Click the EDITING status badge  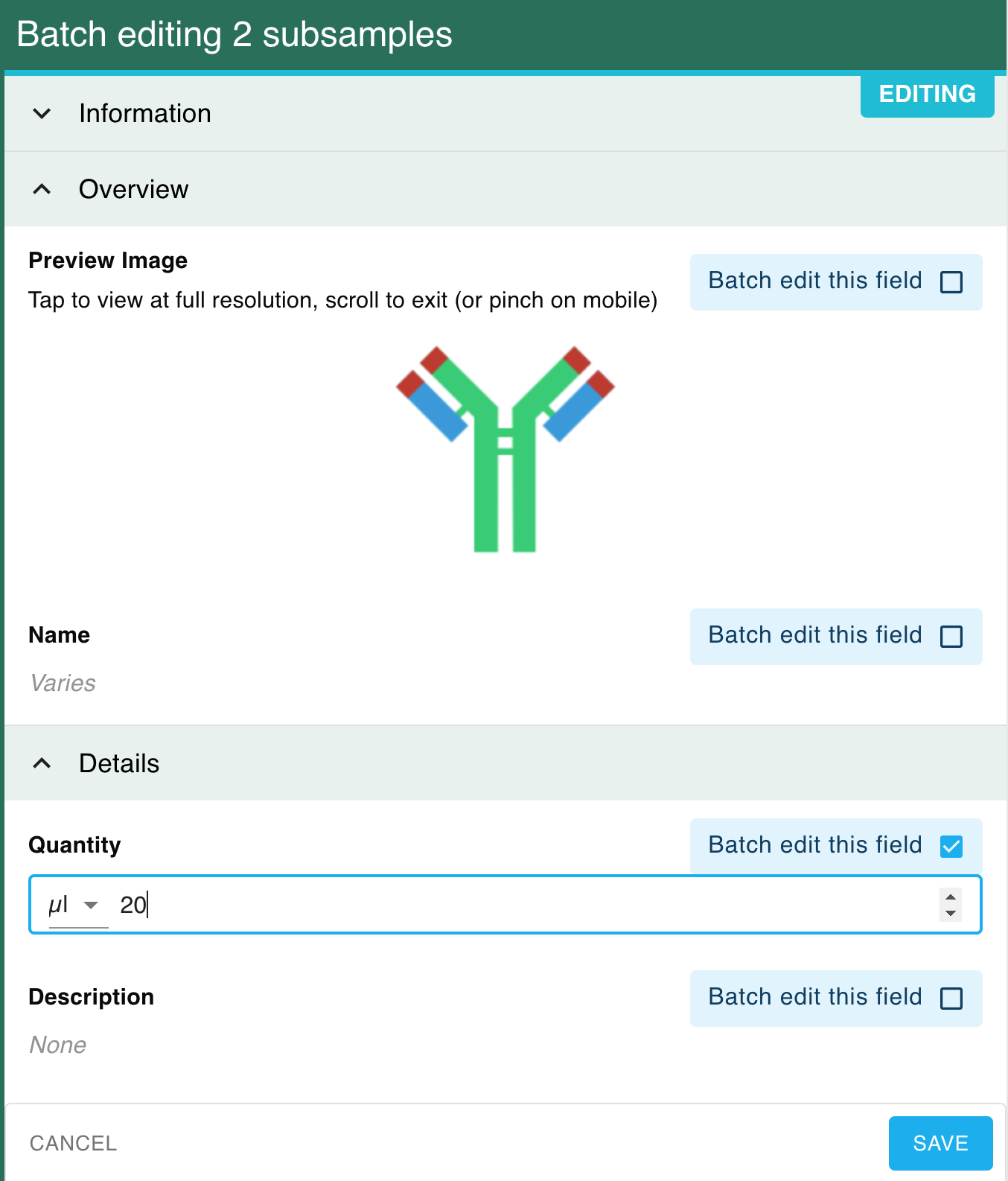(x=928, y=95)
